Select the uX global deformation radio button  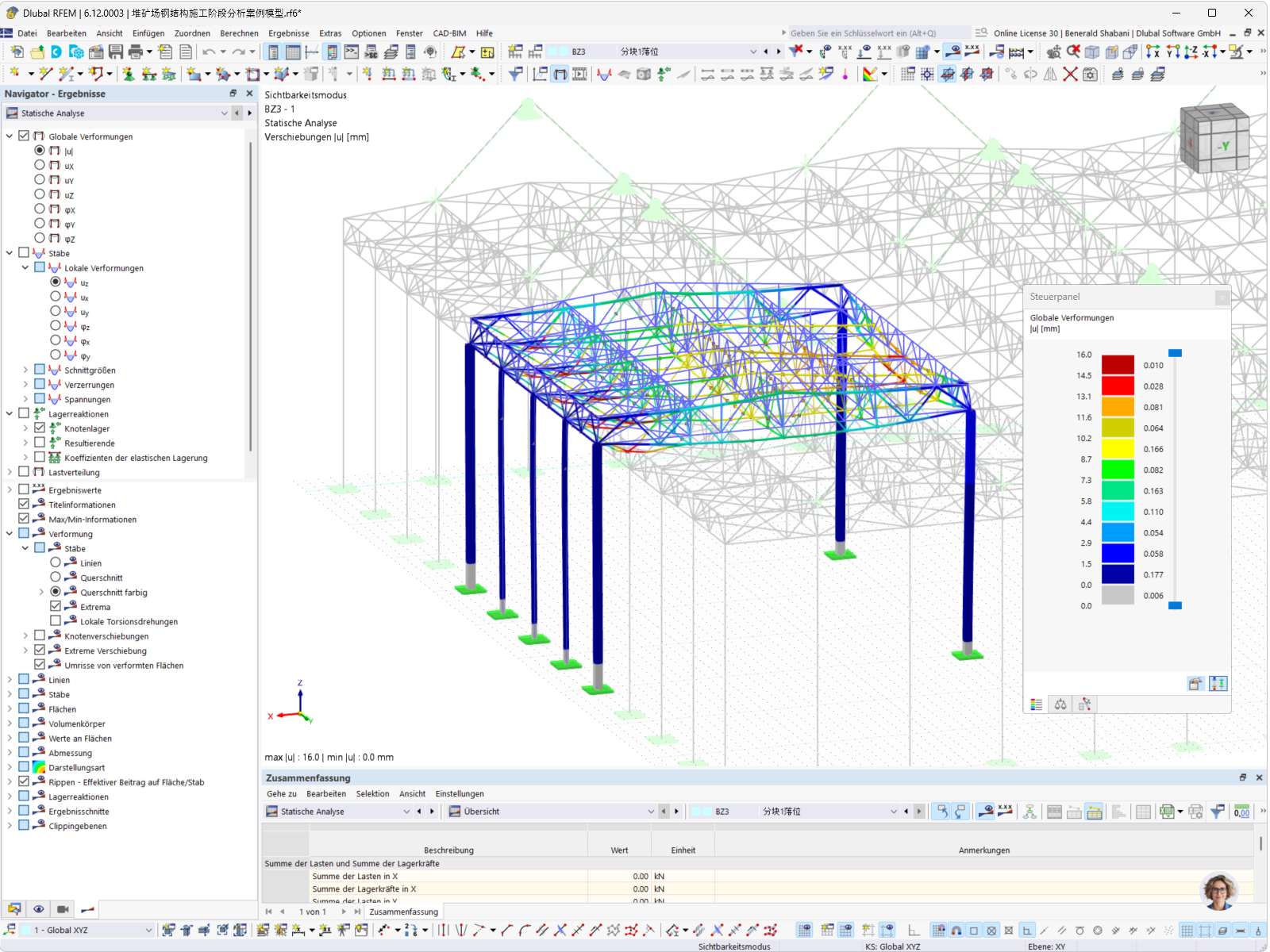[40, 166]
